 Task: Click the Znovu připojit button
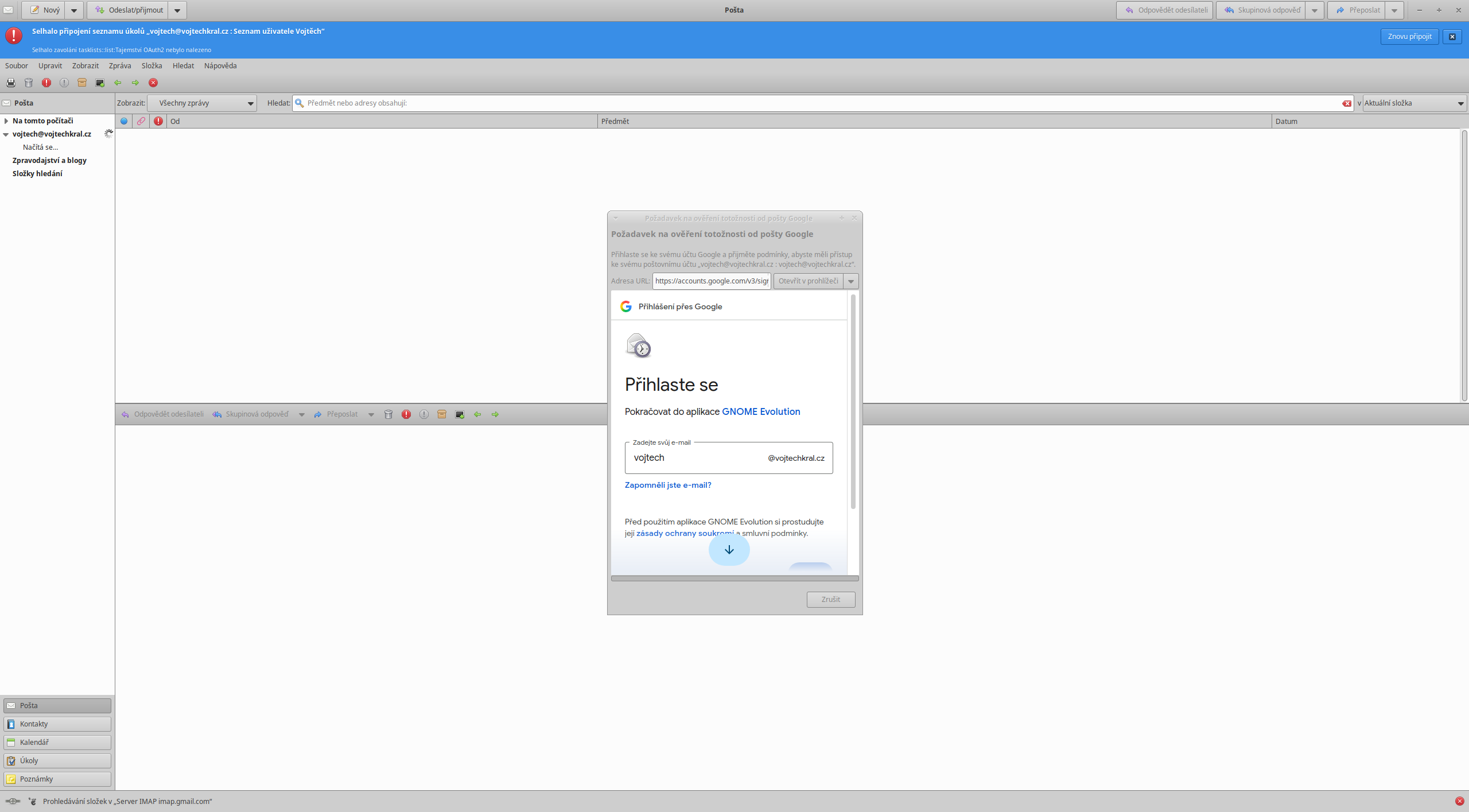click(x=1409, y=37)
